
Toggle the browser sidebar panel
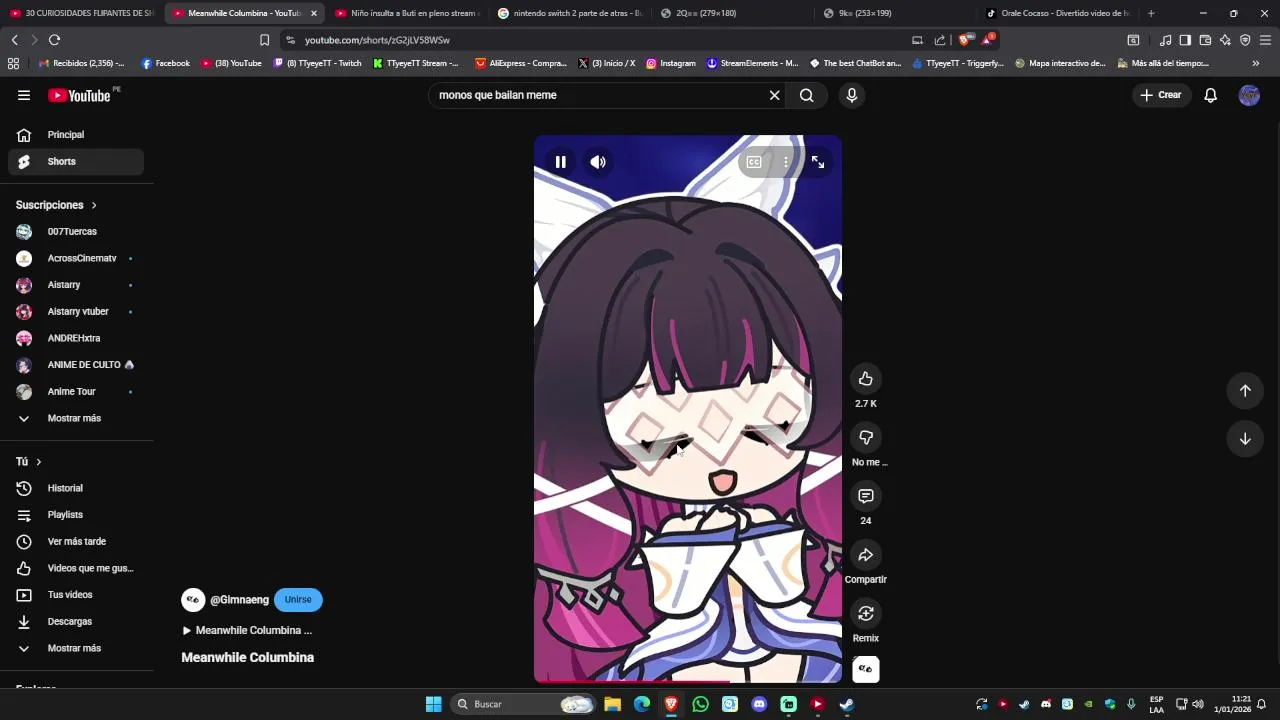[x=1185, y=40]
